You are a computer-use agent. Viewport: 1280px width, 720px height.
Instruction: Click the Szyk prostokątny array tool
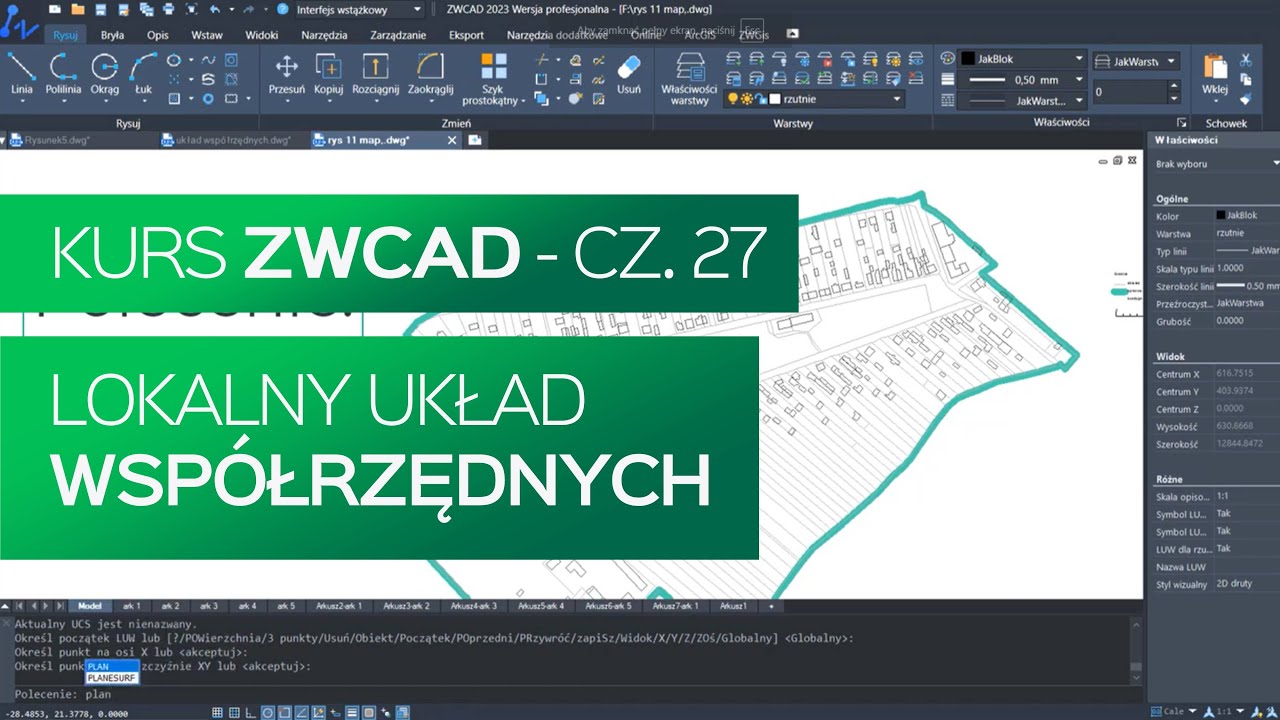point(493,80)
